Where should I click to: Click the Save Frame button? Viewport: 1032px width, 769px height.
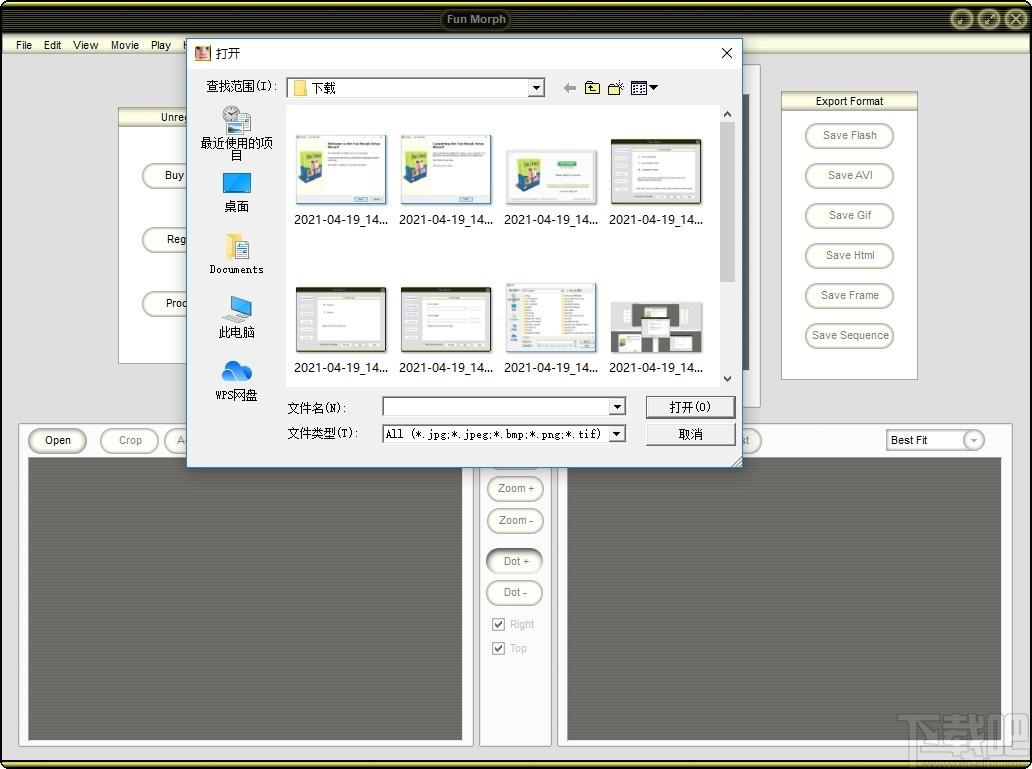point(849,296)
